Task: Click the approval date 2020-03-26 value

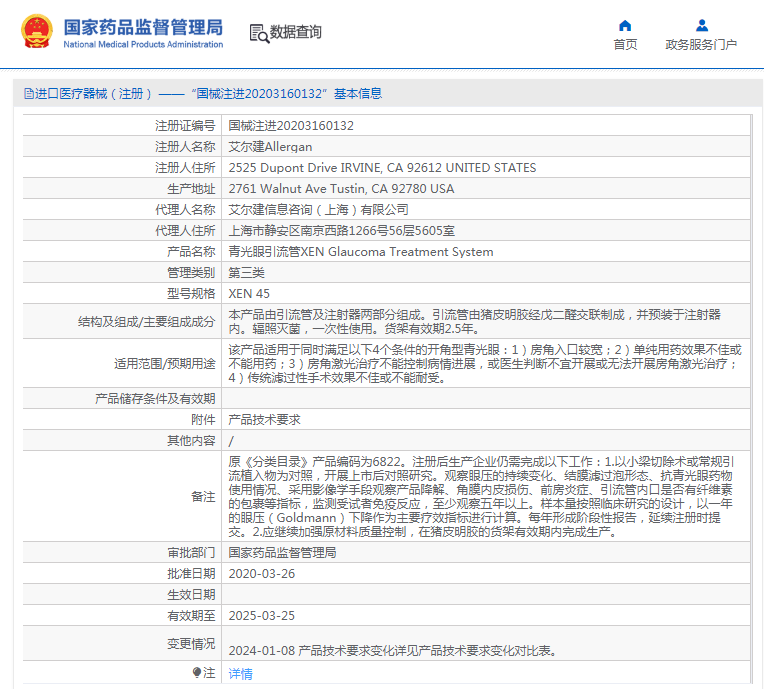Action: point(262,574)
